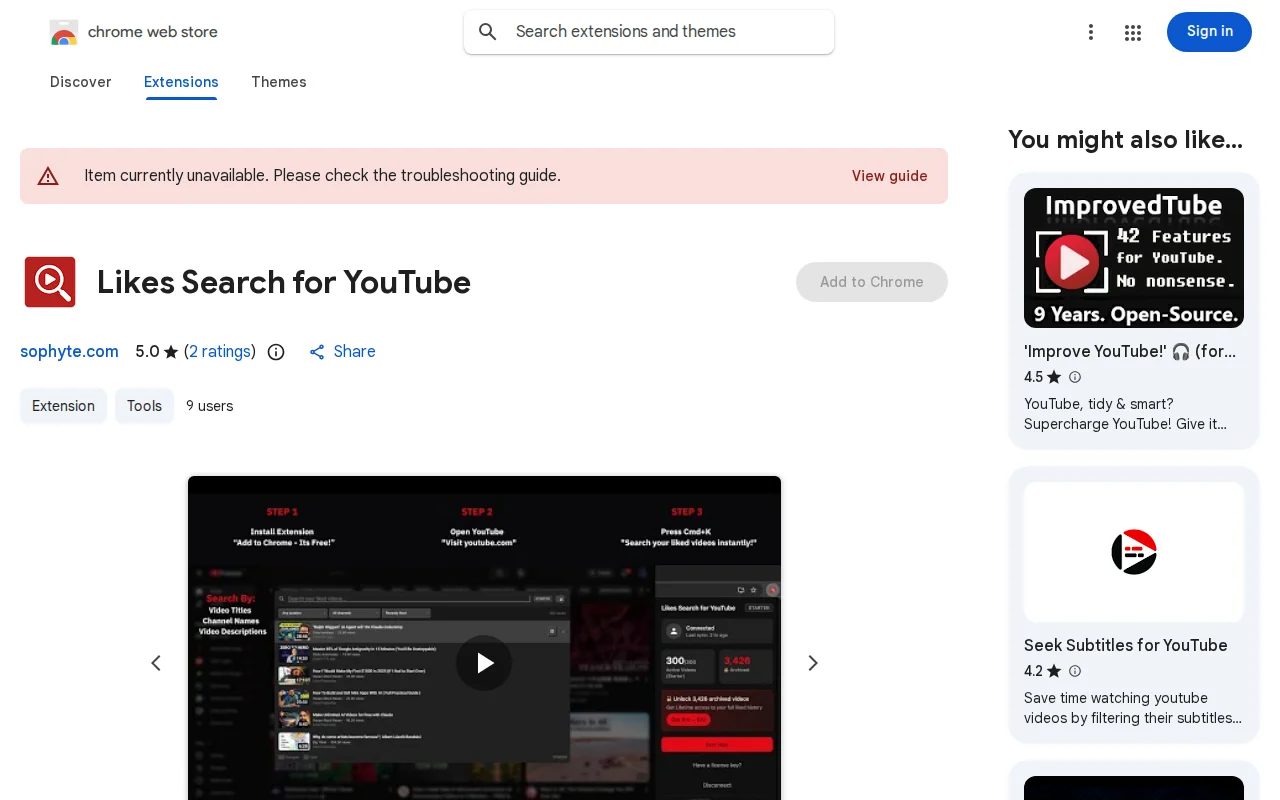Click the ratings info icon beside 2 ratings
The height and width of the screenshot is (800, 1280).
coord(276,352)
